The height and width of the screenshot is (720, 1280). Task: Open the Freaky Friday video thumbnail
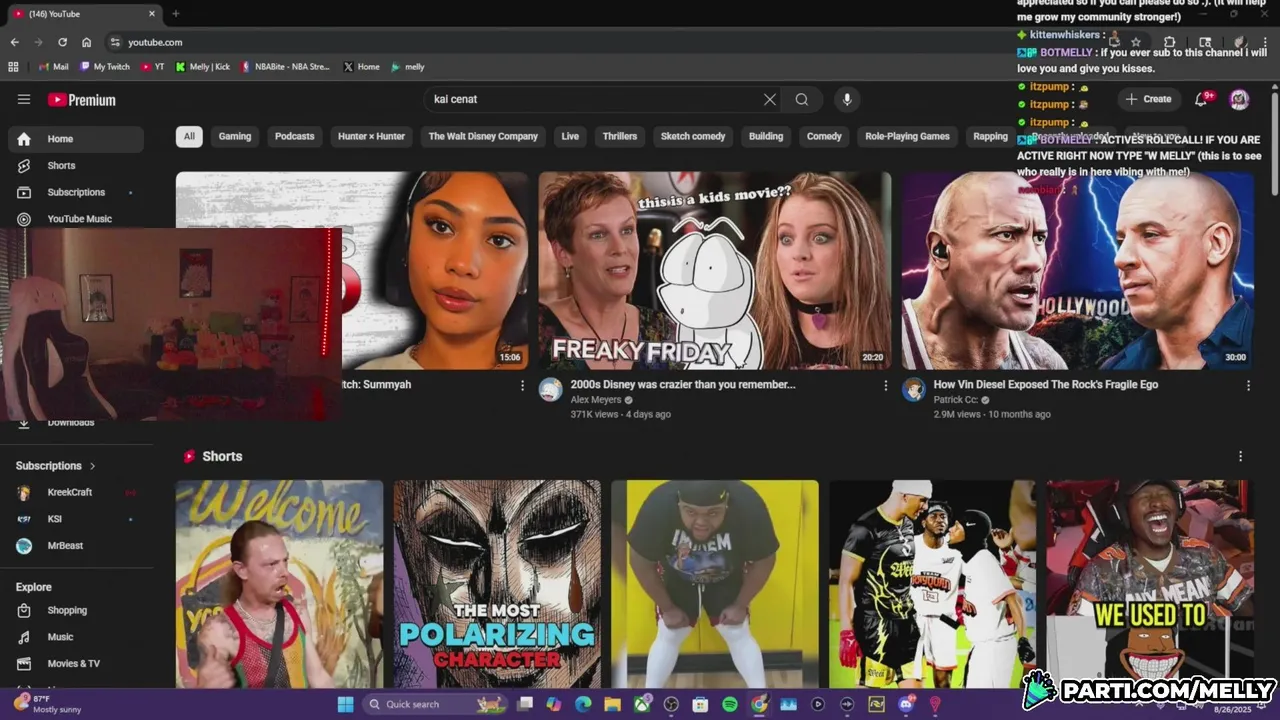click(715, 271)
